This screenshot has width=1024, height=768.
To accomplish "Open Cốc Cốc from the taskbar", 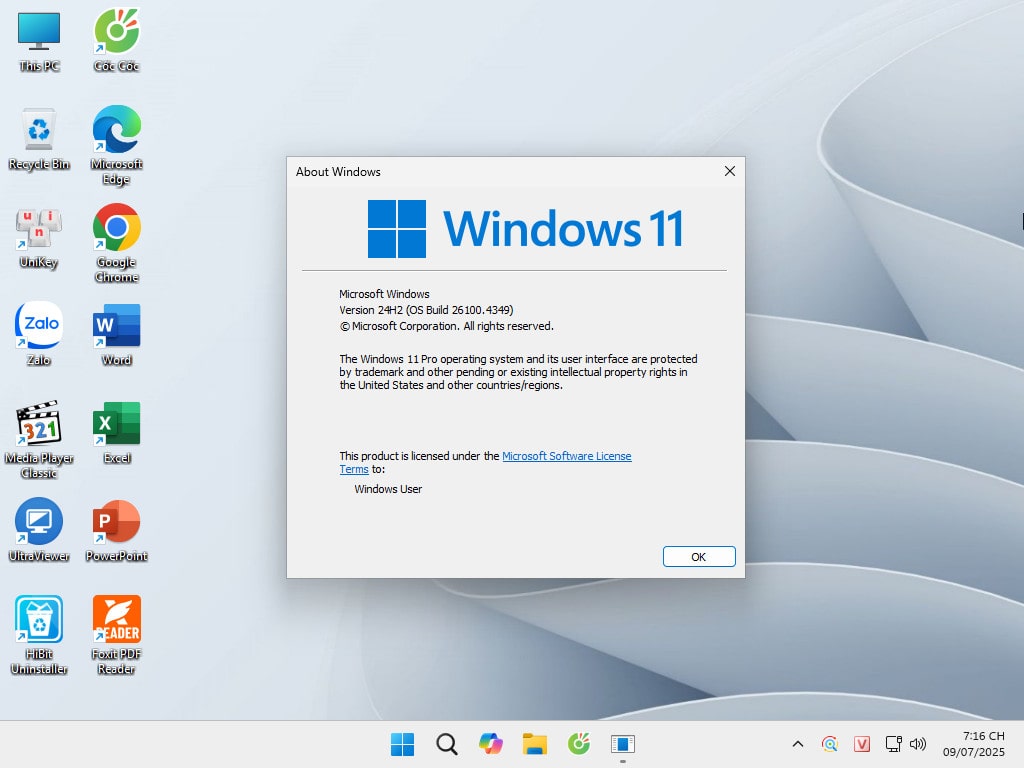I will (579, 744).
